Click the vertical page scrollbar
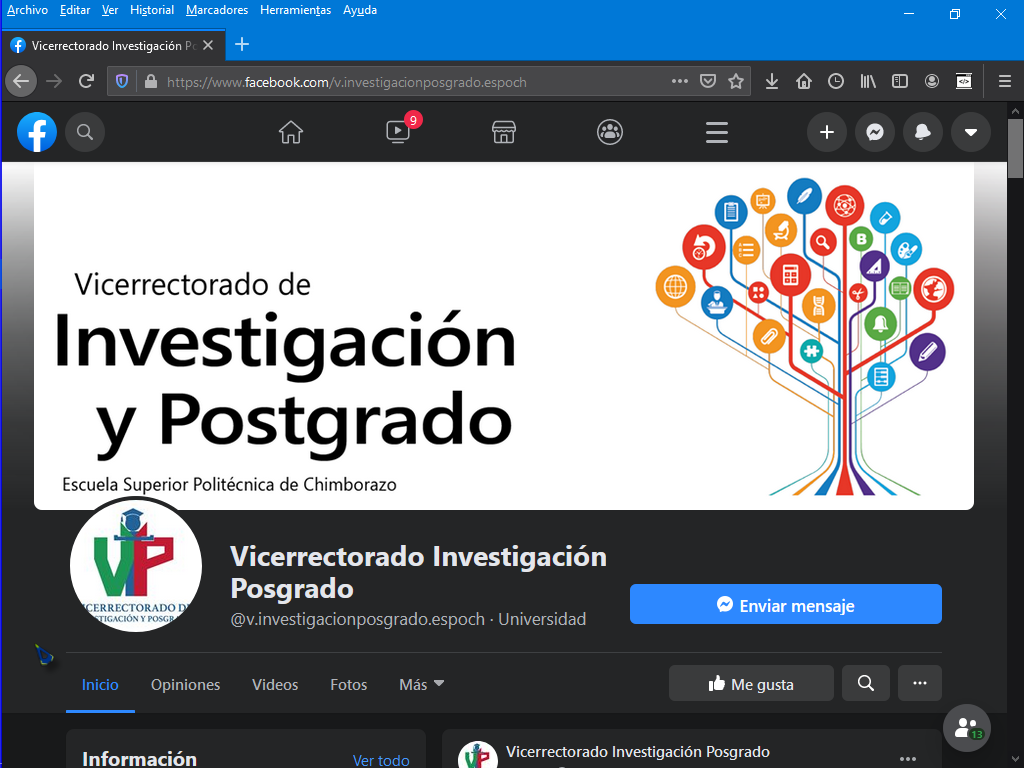Image resolution: width=1024 pixels, height=768 pixels. point(1015,400)
